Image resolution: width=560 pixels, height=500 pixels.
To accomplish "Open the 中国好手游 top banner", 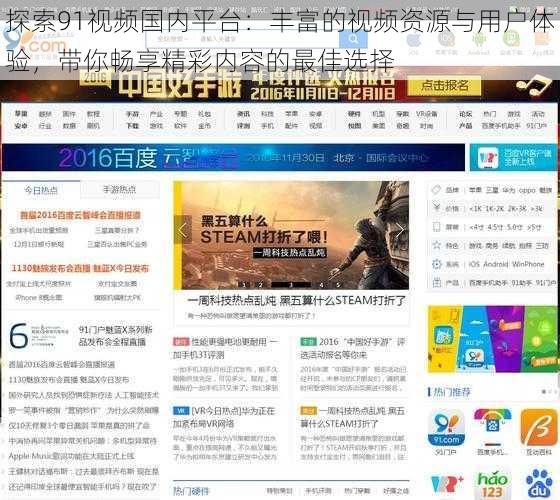I will coord(280,85).
